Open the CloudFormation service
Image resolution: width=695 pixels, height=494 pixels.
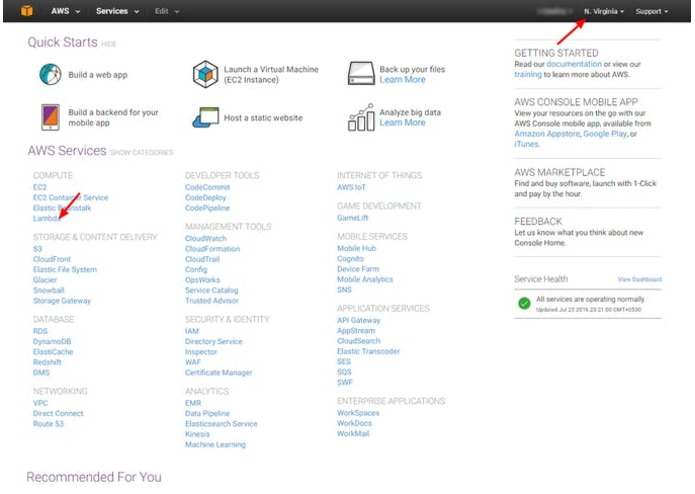(212, 249)
